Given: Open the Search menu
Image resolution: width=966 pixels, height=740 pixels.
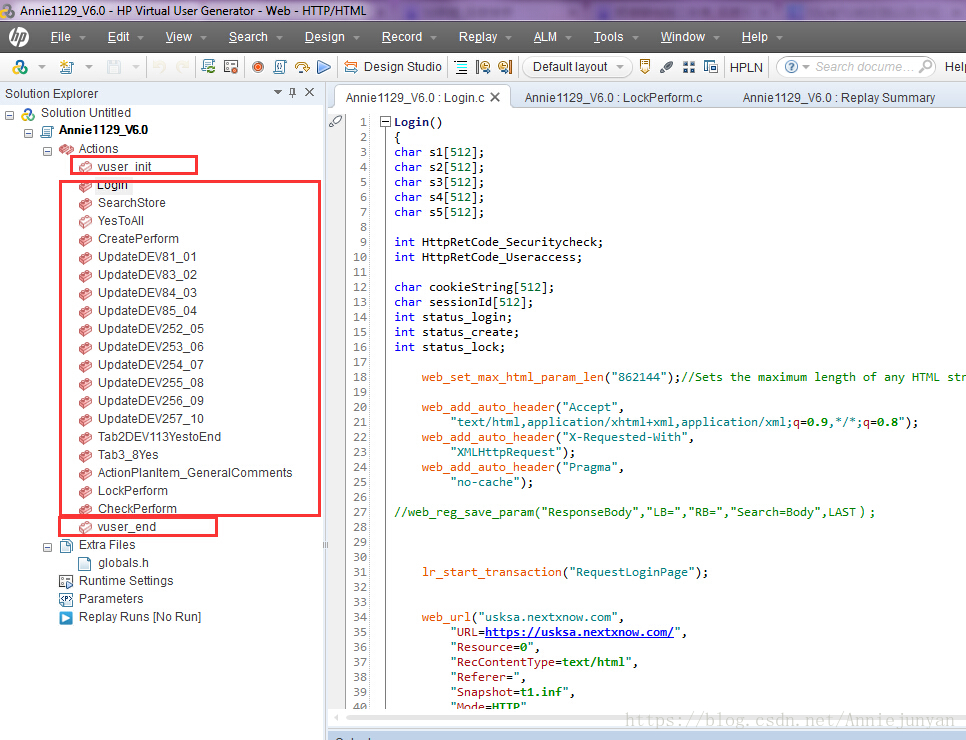Looking at the screenshot, I should [255, 37].
